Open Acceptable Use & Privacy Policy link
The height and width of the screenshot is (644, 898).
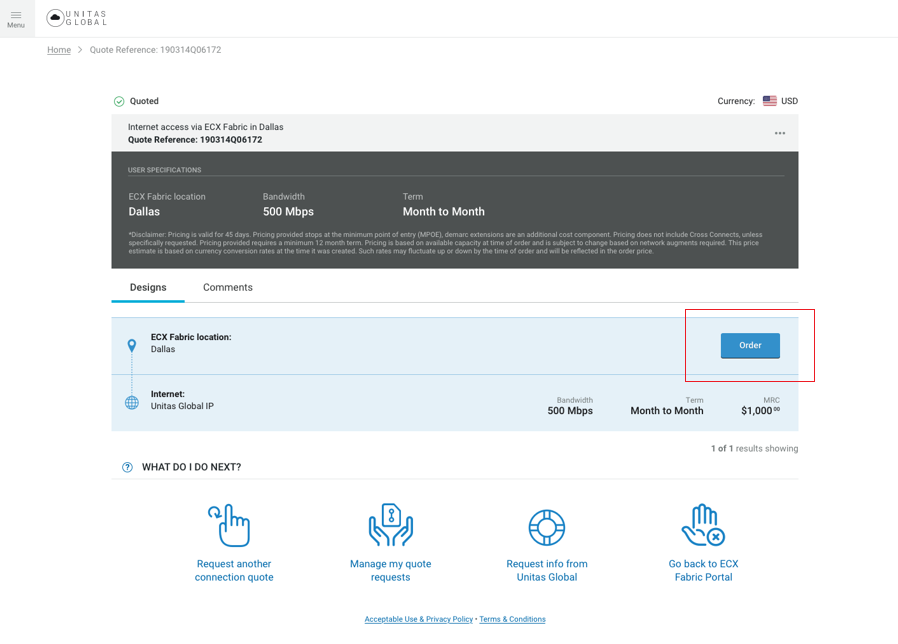419,619
